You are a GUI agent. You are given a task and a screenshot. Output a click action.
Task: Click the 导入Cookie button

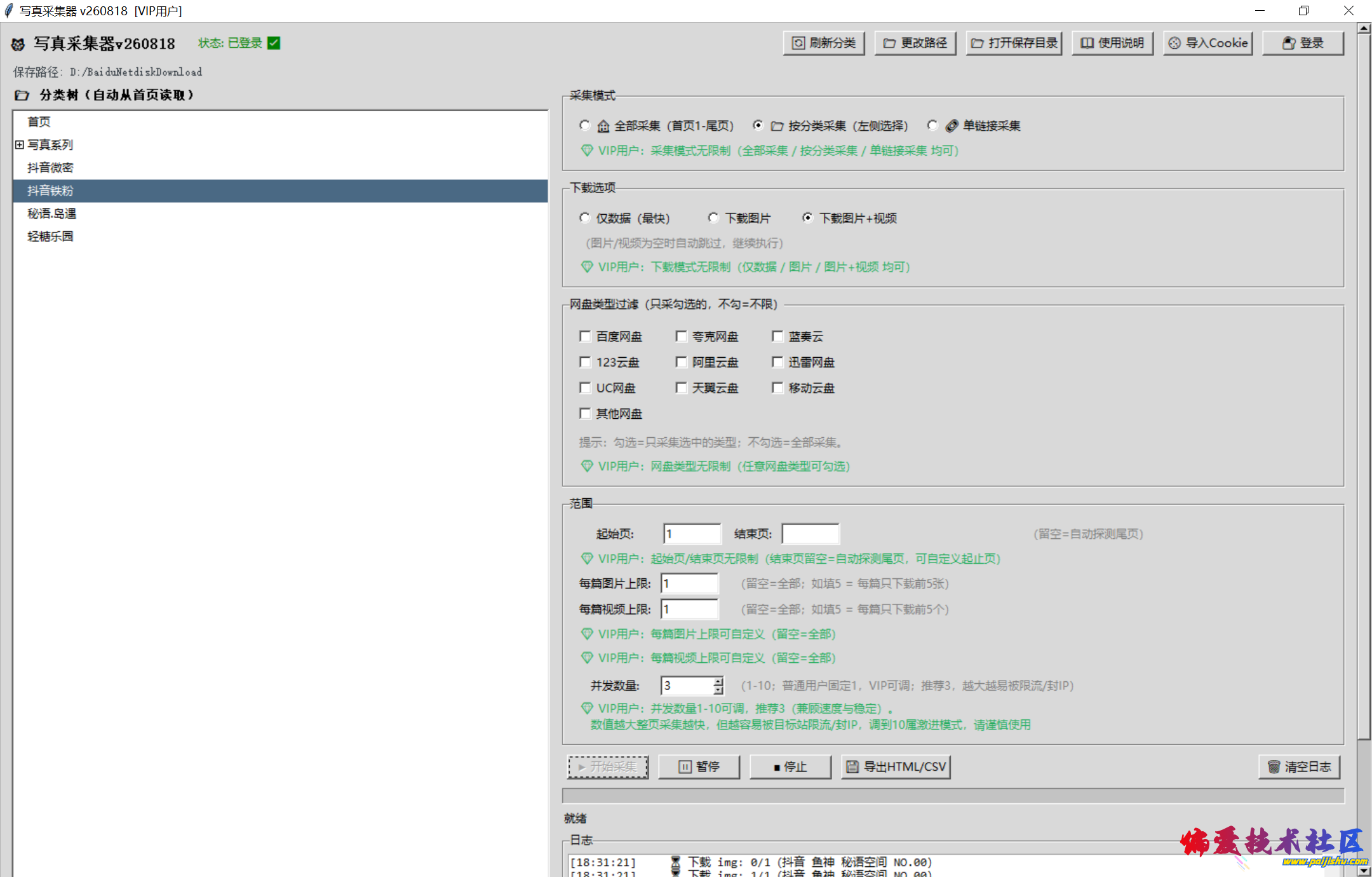point(1208,43)
